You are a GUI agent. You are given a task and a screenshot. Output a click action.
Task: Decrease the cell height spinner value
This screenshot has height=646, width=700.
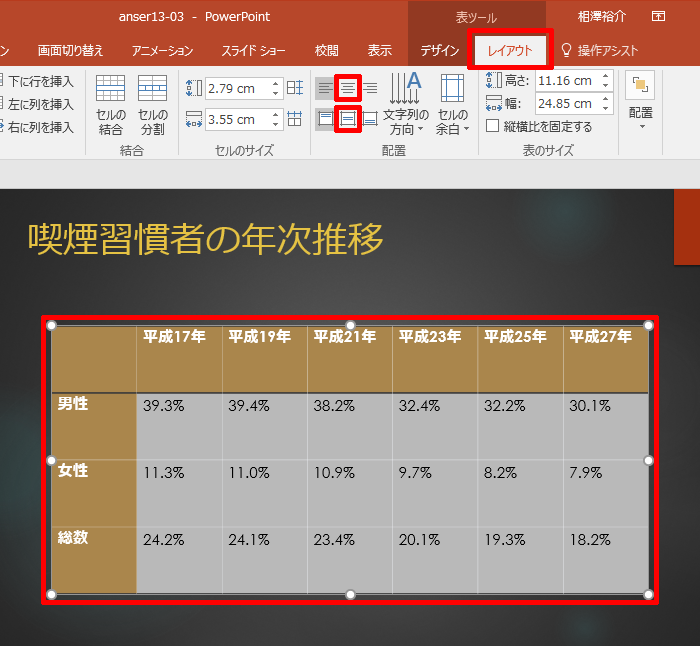click(275, 93)
